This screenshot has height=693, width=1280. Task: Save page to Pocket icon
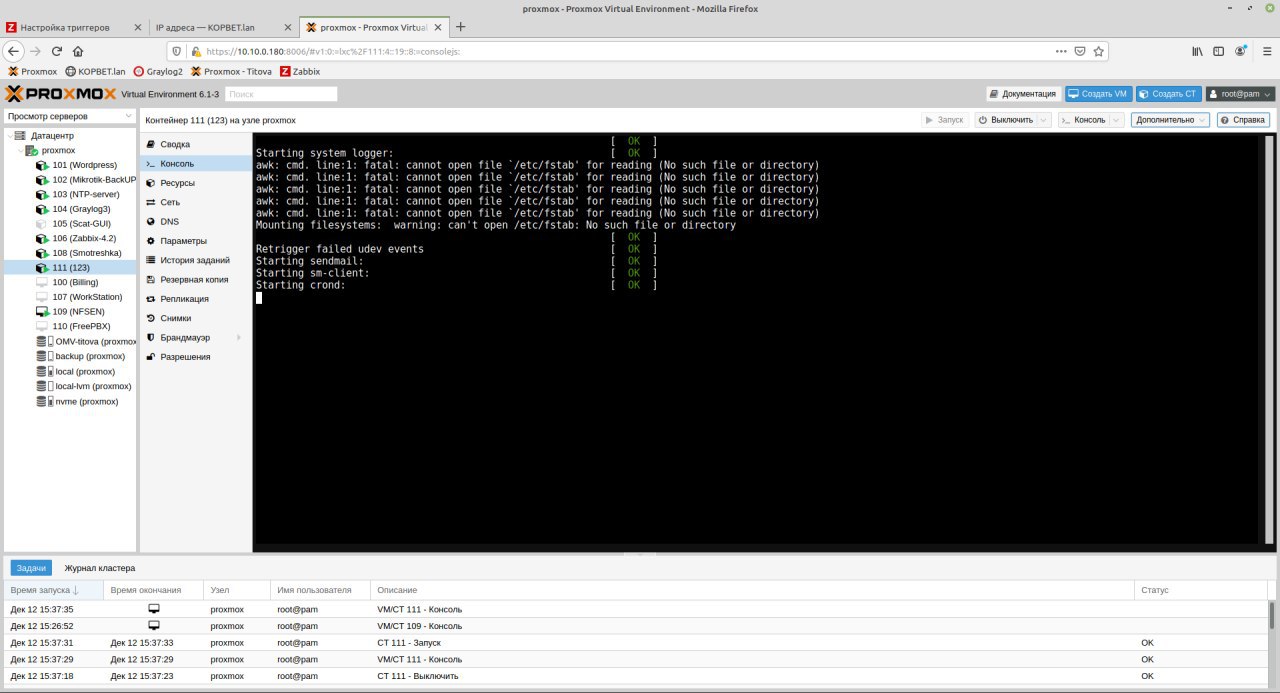coord(1080,51)
